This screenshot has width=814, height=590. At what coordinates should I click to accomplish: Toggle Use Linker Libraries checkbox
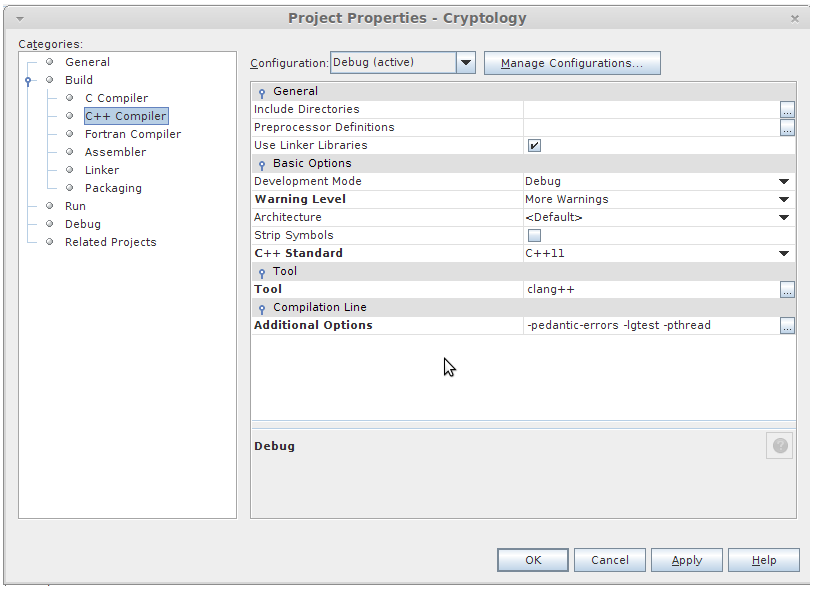coord(534,146)
